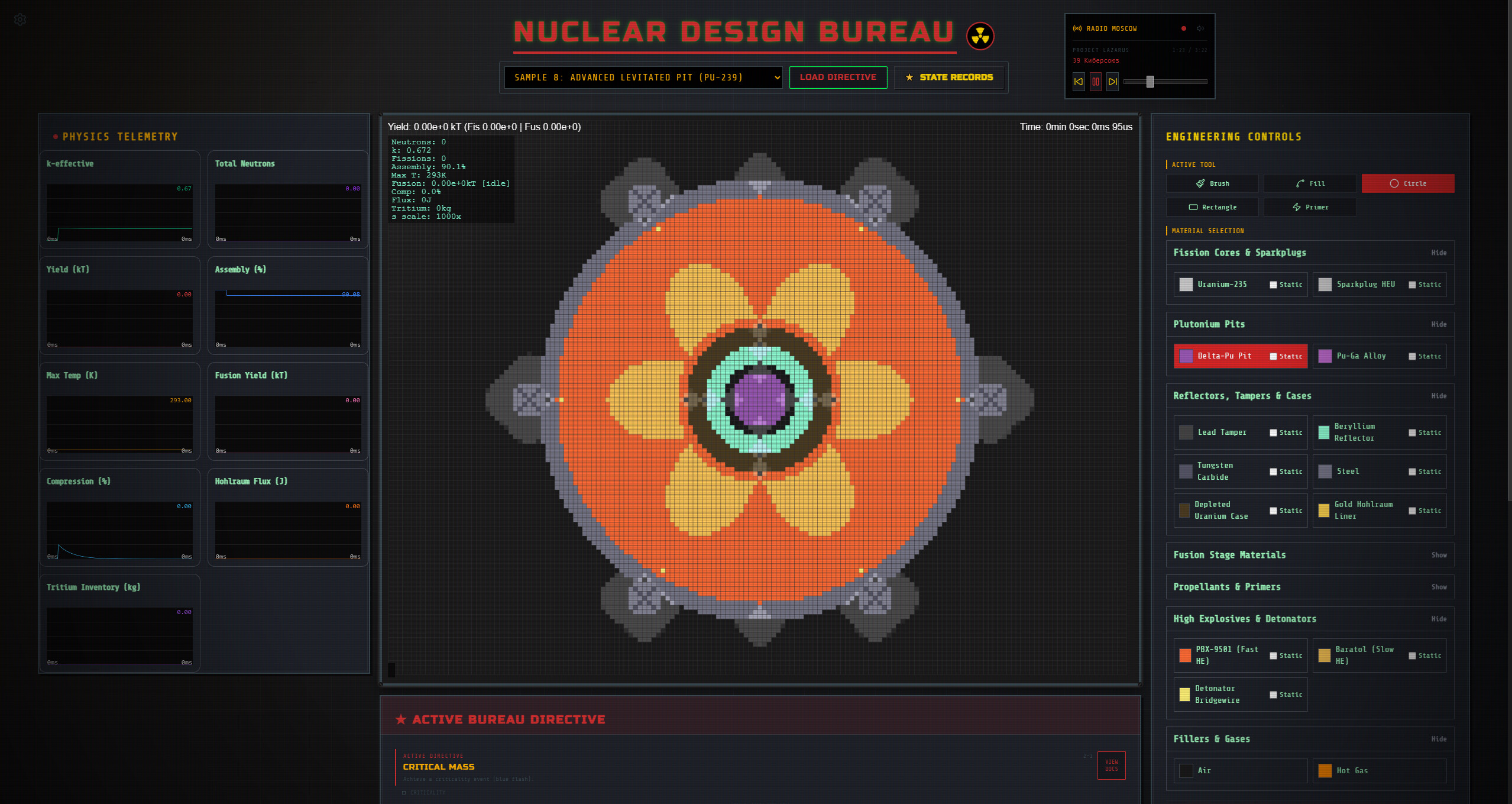Toggle Static on PBX-9501 Fast HE
The width and height of the screenshot is (1512, 804).
[1274, 655]
